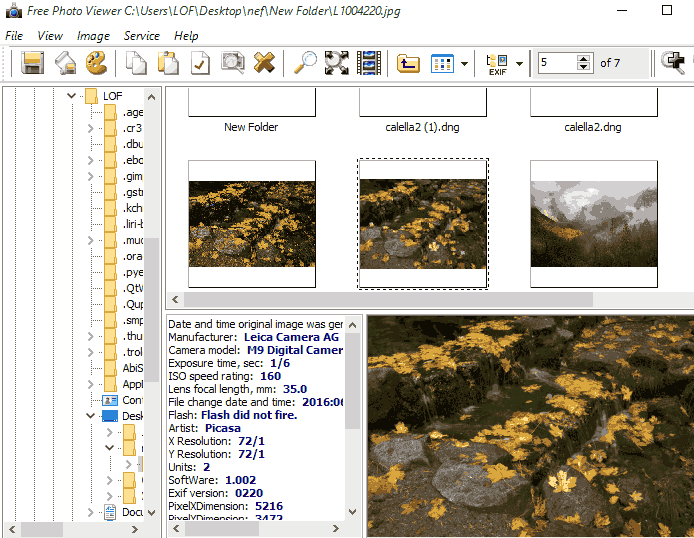Click 'Leica Camera AG' manufacturer value
This screenshot has height=538, width=694.
(291, 337)
